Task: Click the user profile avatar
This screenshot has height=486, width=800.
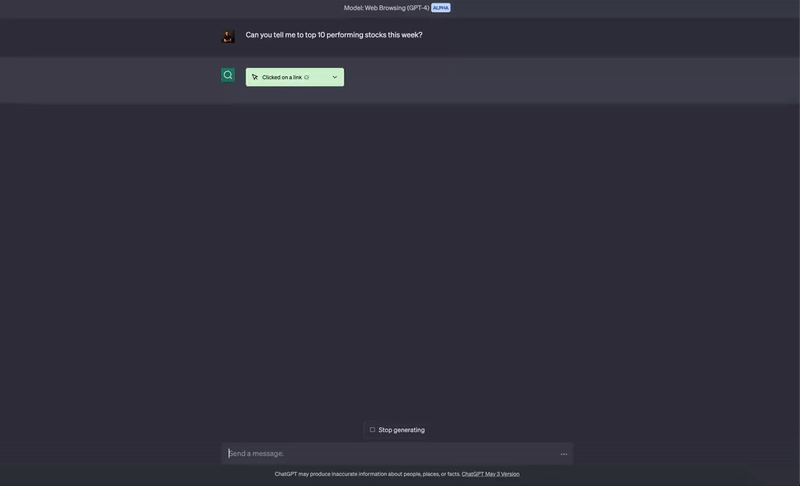Action: coord(228,36)
